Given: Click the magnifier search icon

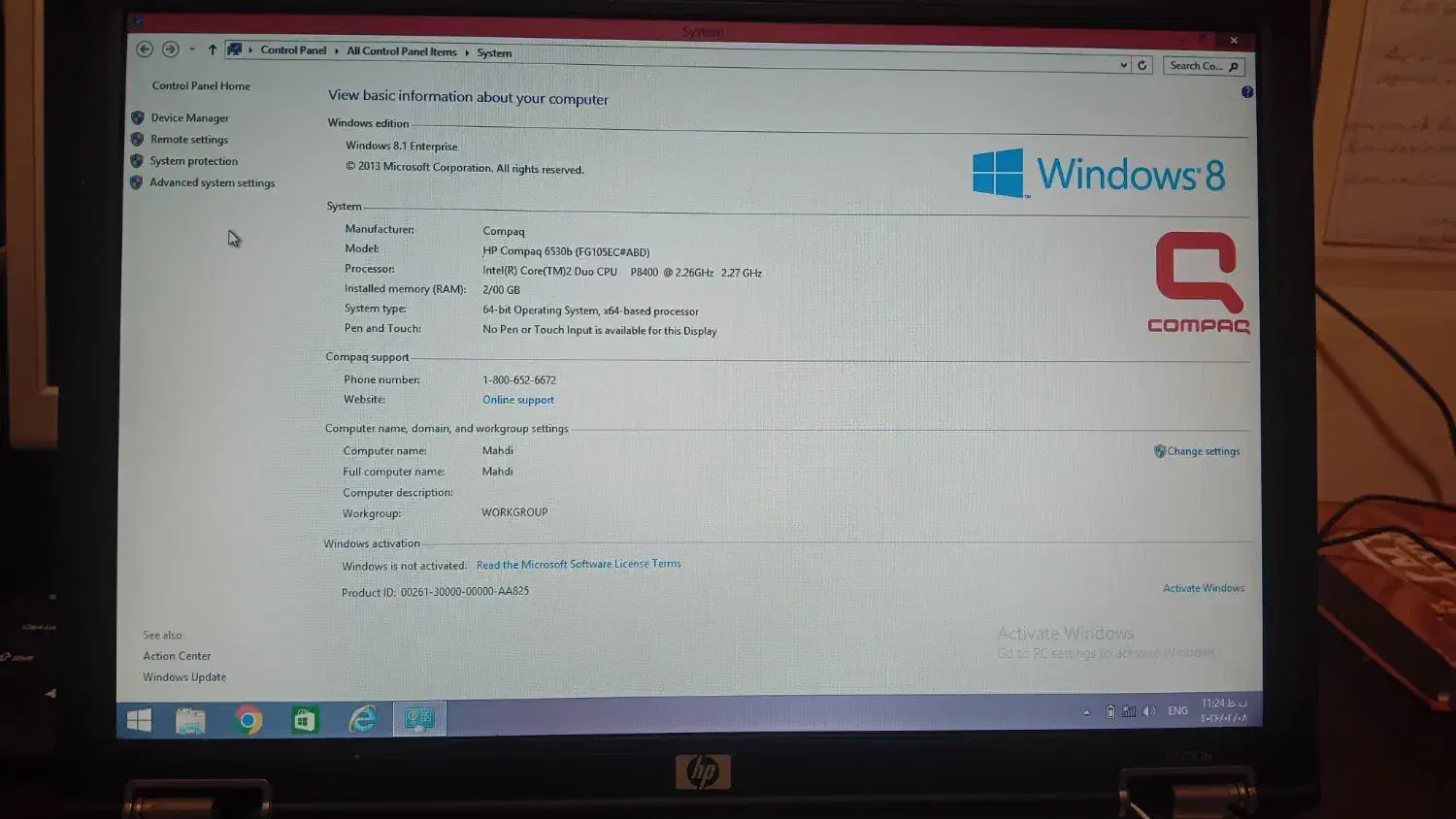Looking at the screenshot, I should [x=1234, y=67].
